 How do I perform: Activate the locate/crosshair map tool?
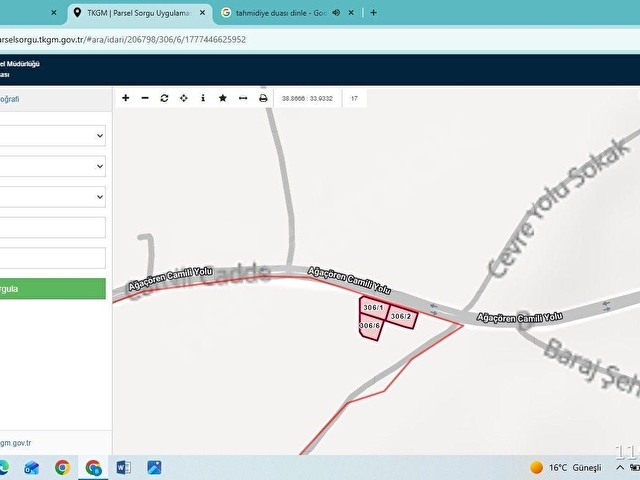(x=184, y=98)
